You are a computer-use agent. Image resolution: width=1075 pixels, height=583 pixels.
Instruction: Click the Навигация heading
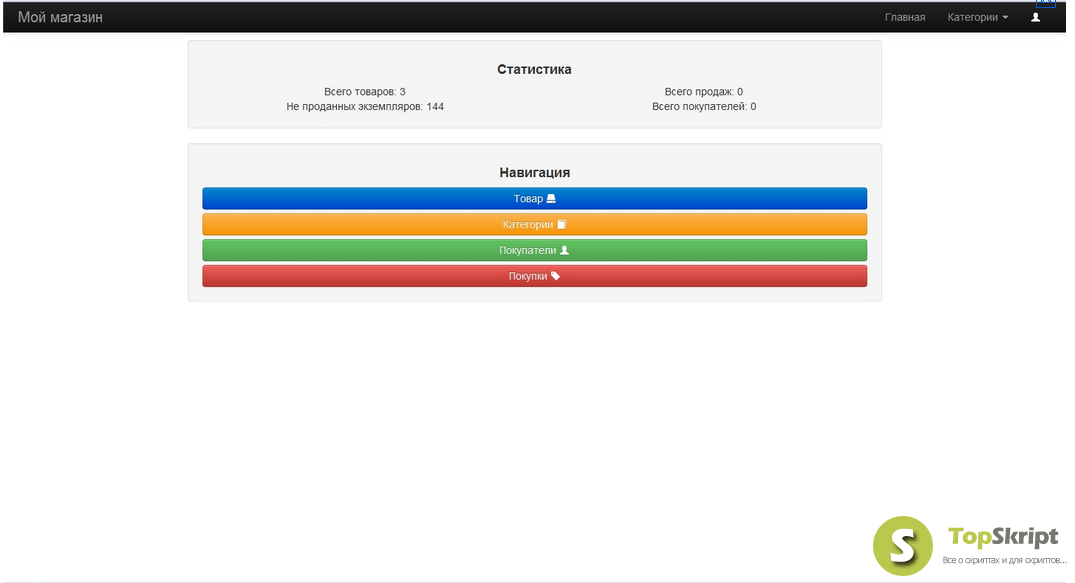coord(534,172)
